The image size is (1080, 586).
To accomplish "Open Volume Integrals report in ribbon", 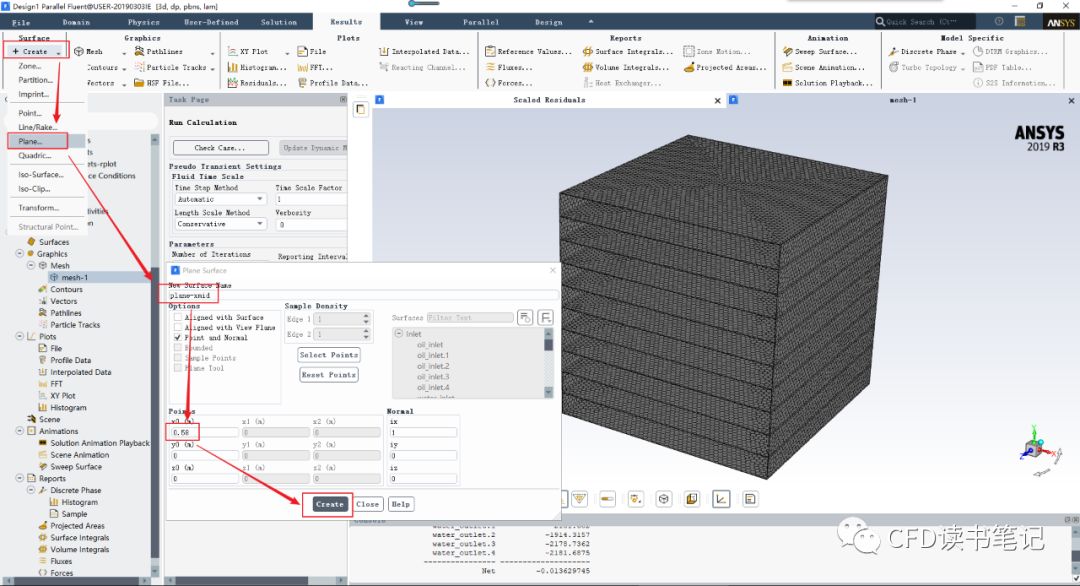I will point(625,67).
